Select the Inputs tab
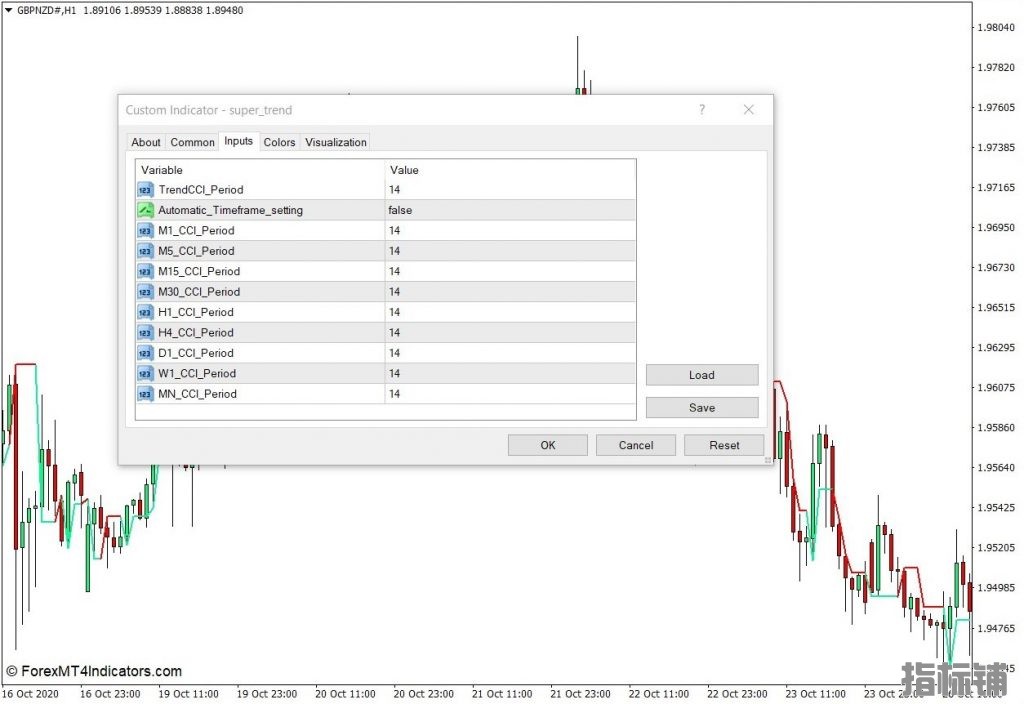This screenshot has height=704, width=1024. point(238,141)
